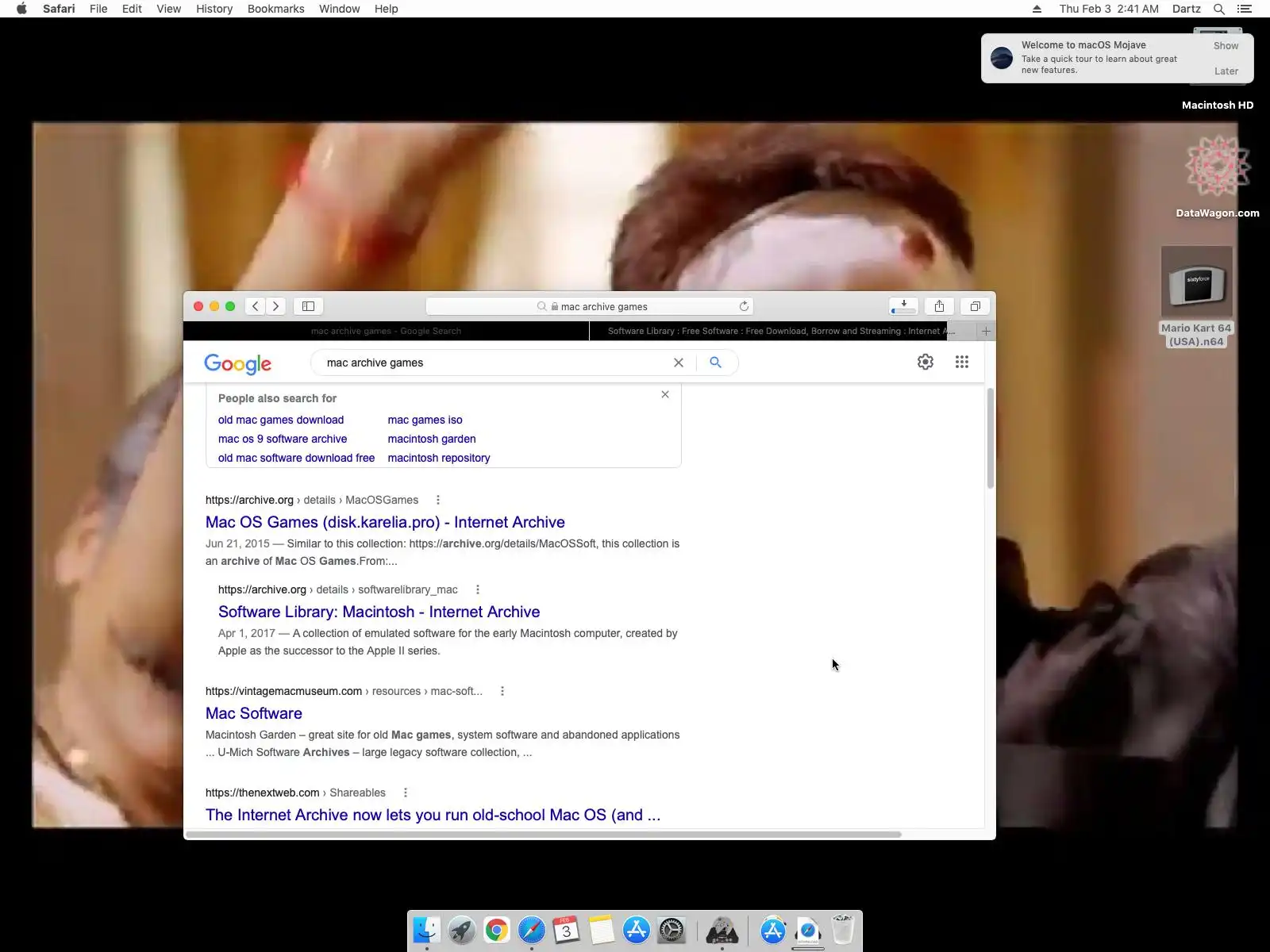Go forward with Safari's forward arrow
The width and height of the screenshot is (1270, 952).
(275, 306)
